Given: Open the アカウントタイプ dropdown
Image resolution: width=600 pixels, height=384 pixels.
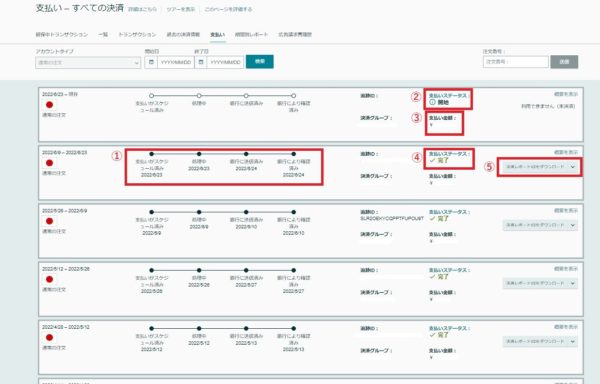Looking at the screenshot, I should click(x=88, y=62).
